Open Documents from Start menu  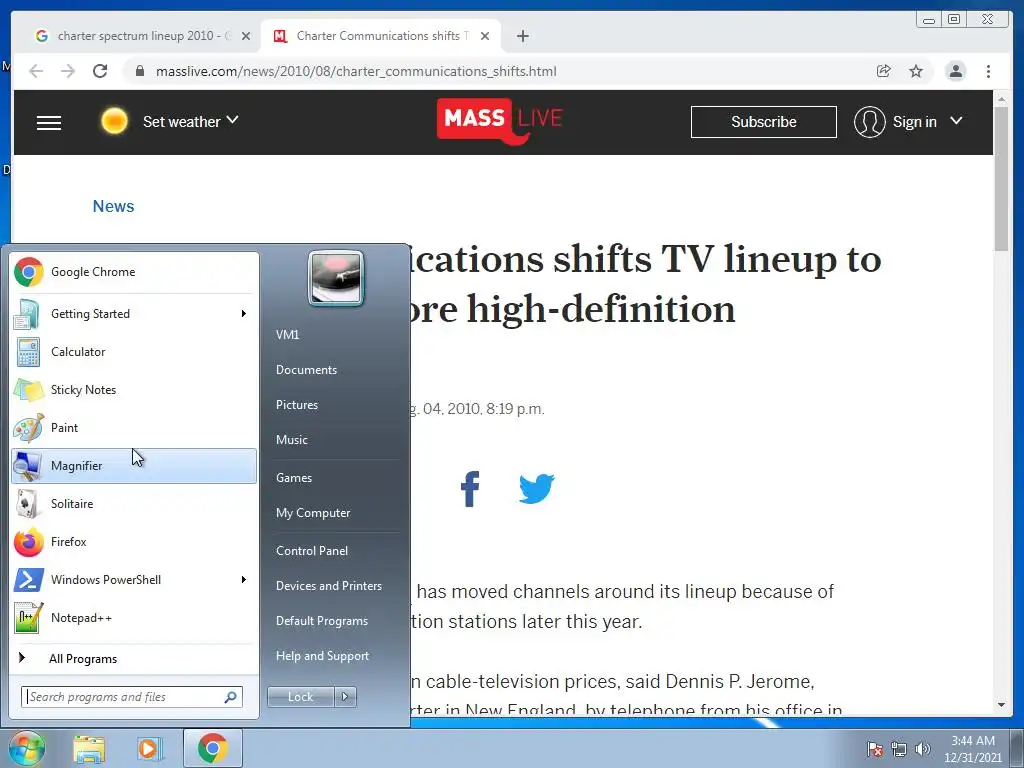[306, 370]
